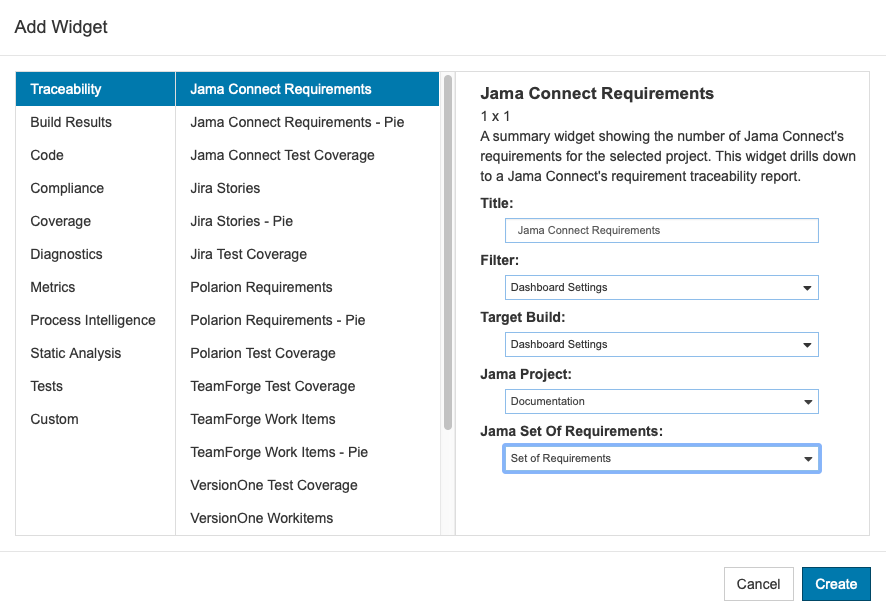The width and height of the screenshot is (886, 616).
Task: Choose the Compliance category
Action: [95, 188]
